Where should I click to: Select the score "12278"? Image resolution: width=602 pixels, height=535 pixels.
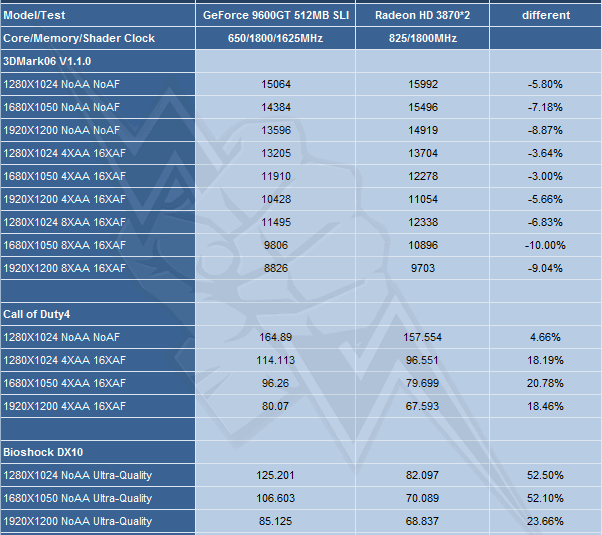tap(422, 176)
